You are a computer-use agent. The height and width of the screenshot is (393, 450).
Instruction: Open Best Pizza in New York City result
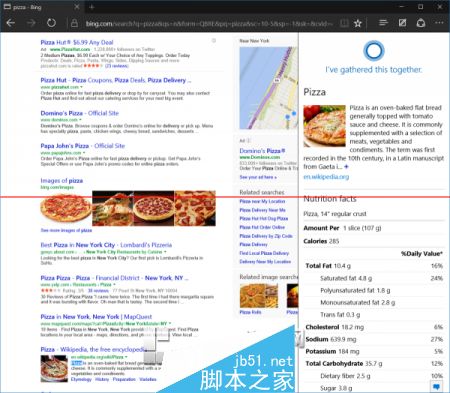(x=106, y=245)
